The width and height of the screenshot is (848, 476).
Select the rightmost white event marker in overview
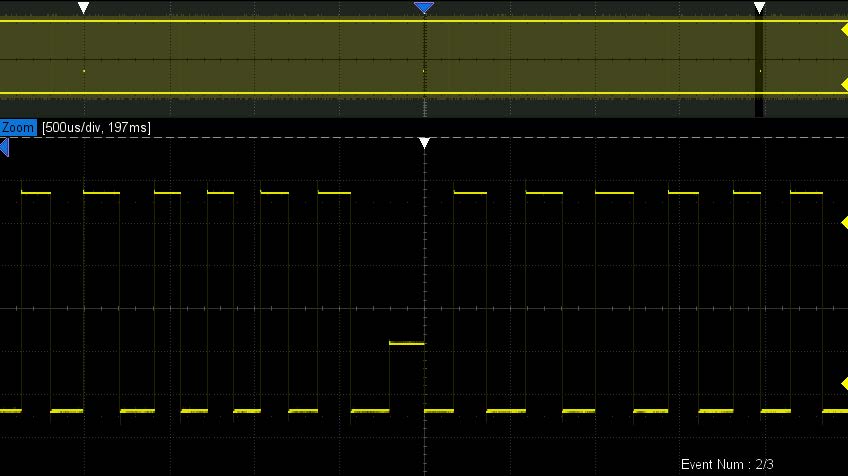pos(759,8)
